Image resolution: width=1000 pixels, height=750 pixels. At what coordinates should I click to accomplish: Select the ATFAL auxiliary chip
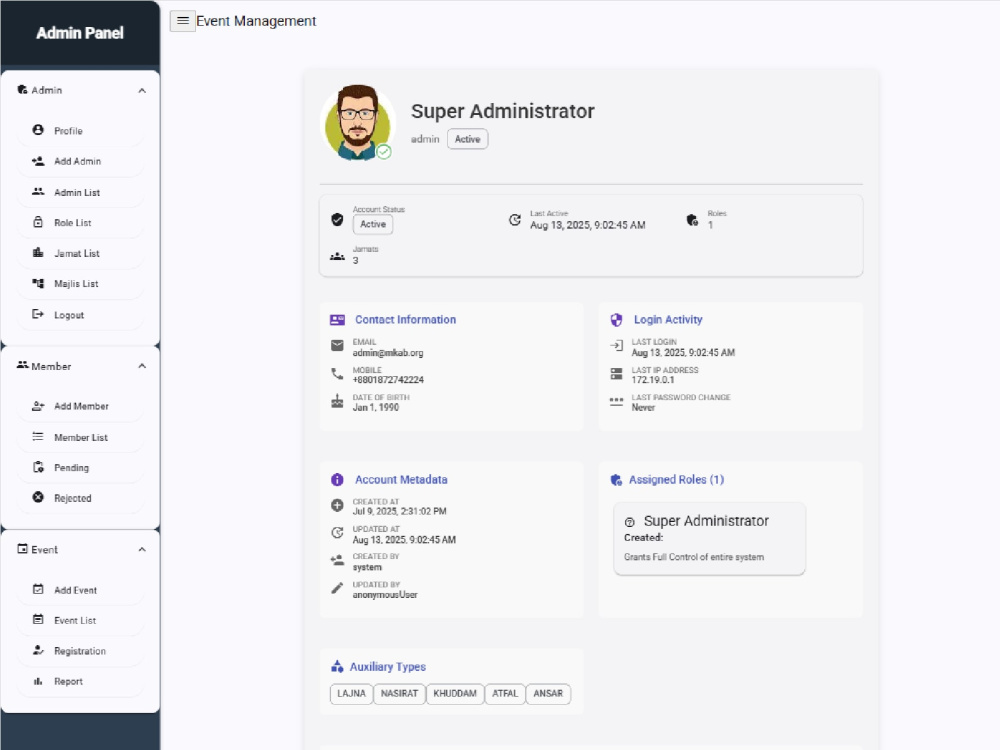point(505,694)
